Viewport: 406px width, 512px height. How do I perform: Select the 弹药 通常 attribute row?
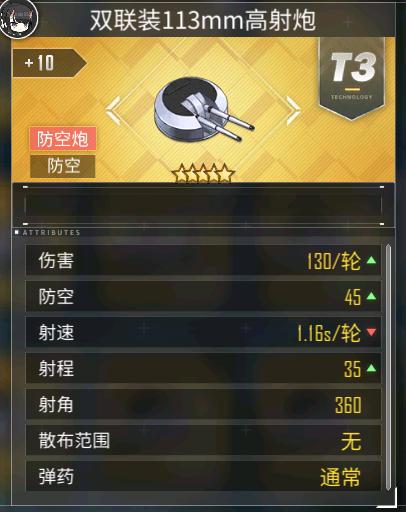203,476
